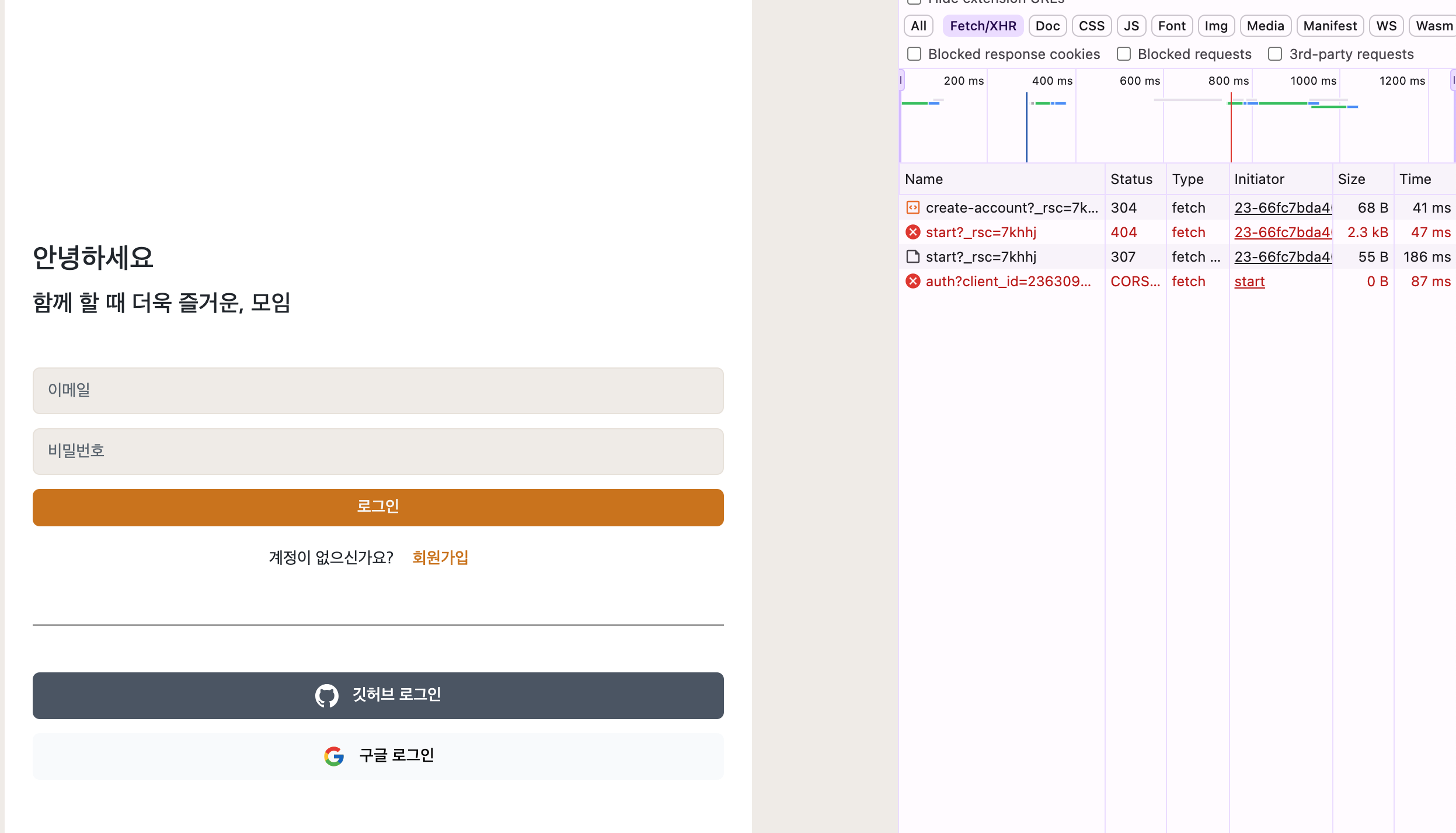Click the right overview timeline handle
The width and height of the screenshot is (1456, 833).
click(1453, 80)
